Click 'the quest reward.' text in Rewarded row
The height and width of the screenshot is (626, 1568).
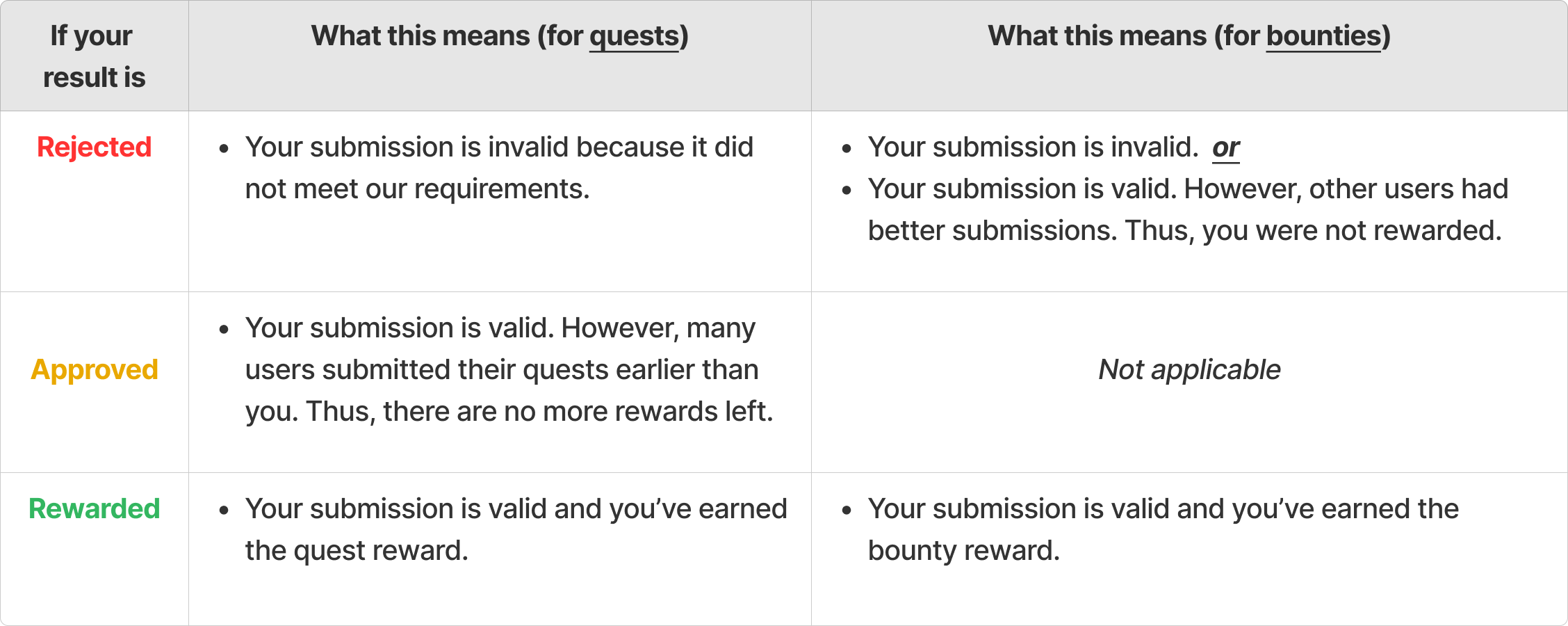click(357, 551)
